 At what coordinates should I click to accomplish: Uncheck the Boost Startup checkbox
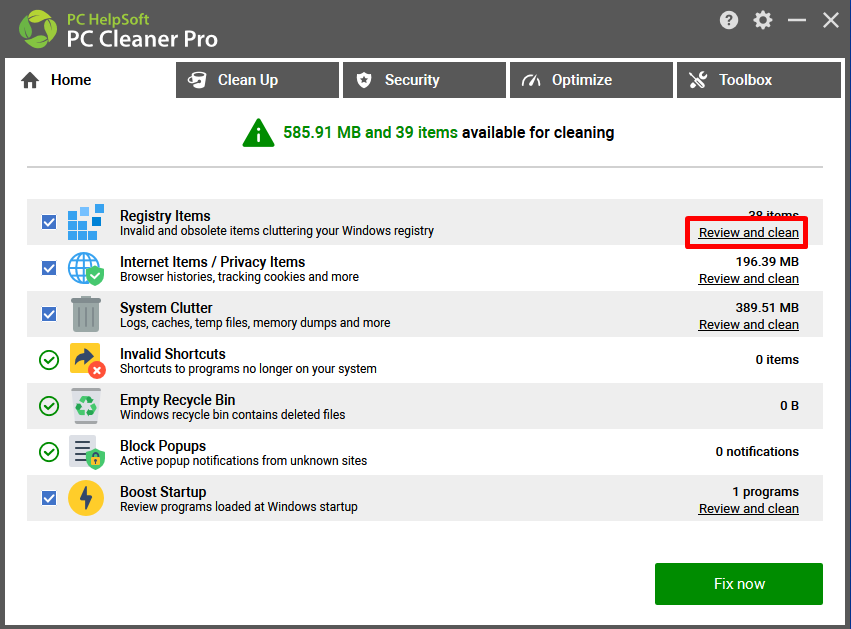click(x=49, y=498)
